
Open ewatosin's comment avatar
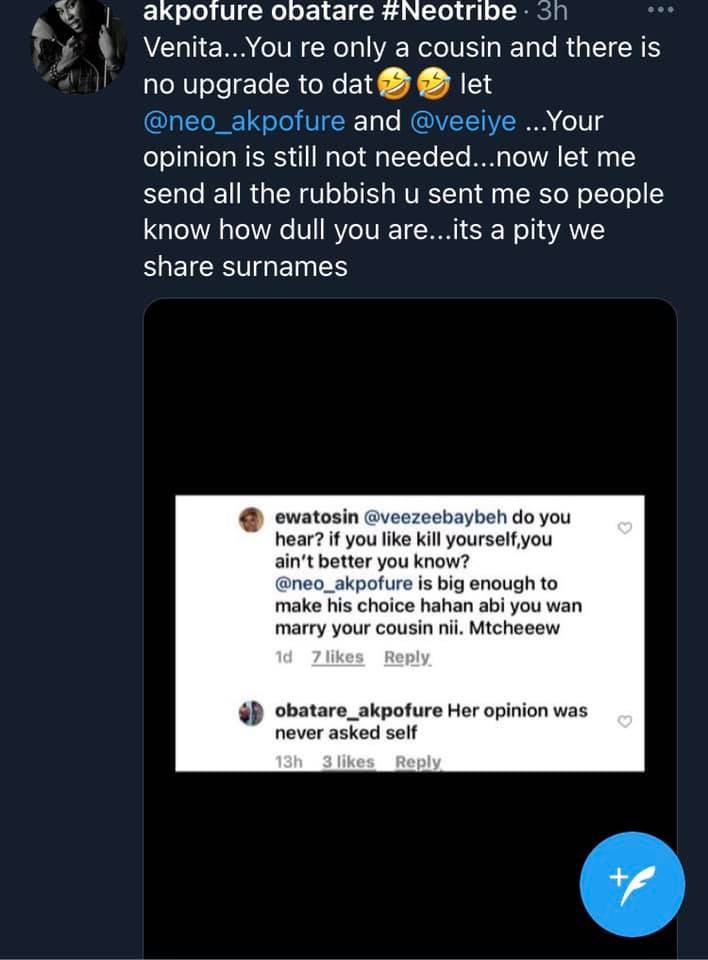[250, 520]
